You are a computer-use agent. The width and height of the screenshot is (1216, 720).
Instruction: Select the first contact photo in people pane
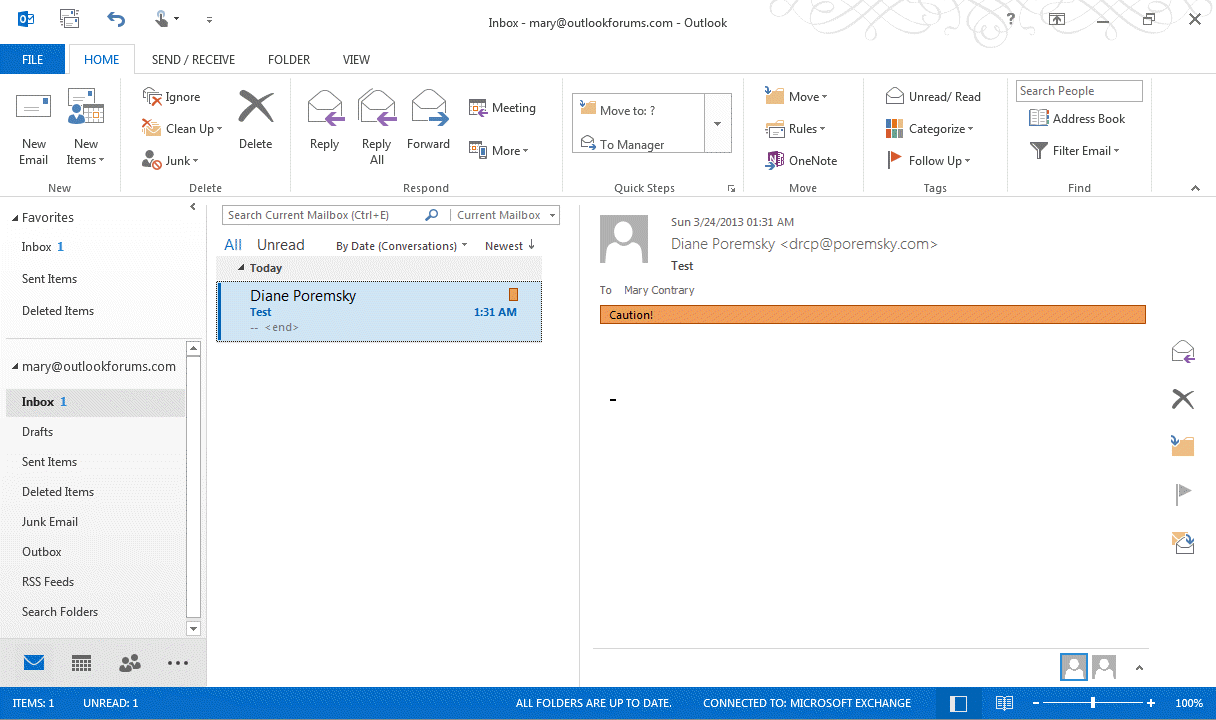pyautogui.click(x=1074, y=667)
